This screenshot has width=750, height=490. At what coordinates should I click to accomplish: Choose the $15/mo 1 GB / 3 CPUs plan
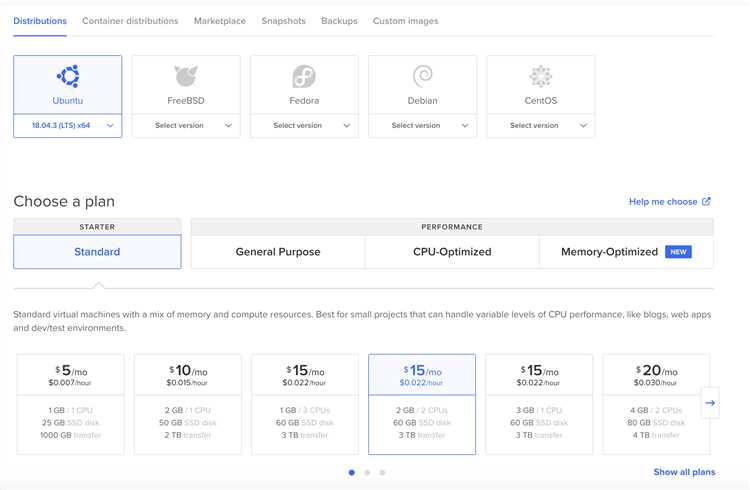coord(305,404)
